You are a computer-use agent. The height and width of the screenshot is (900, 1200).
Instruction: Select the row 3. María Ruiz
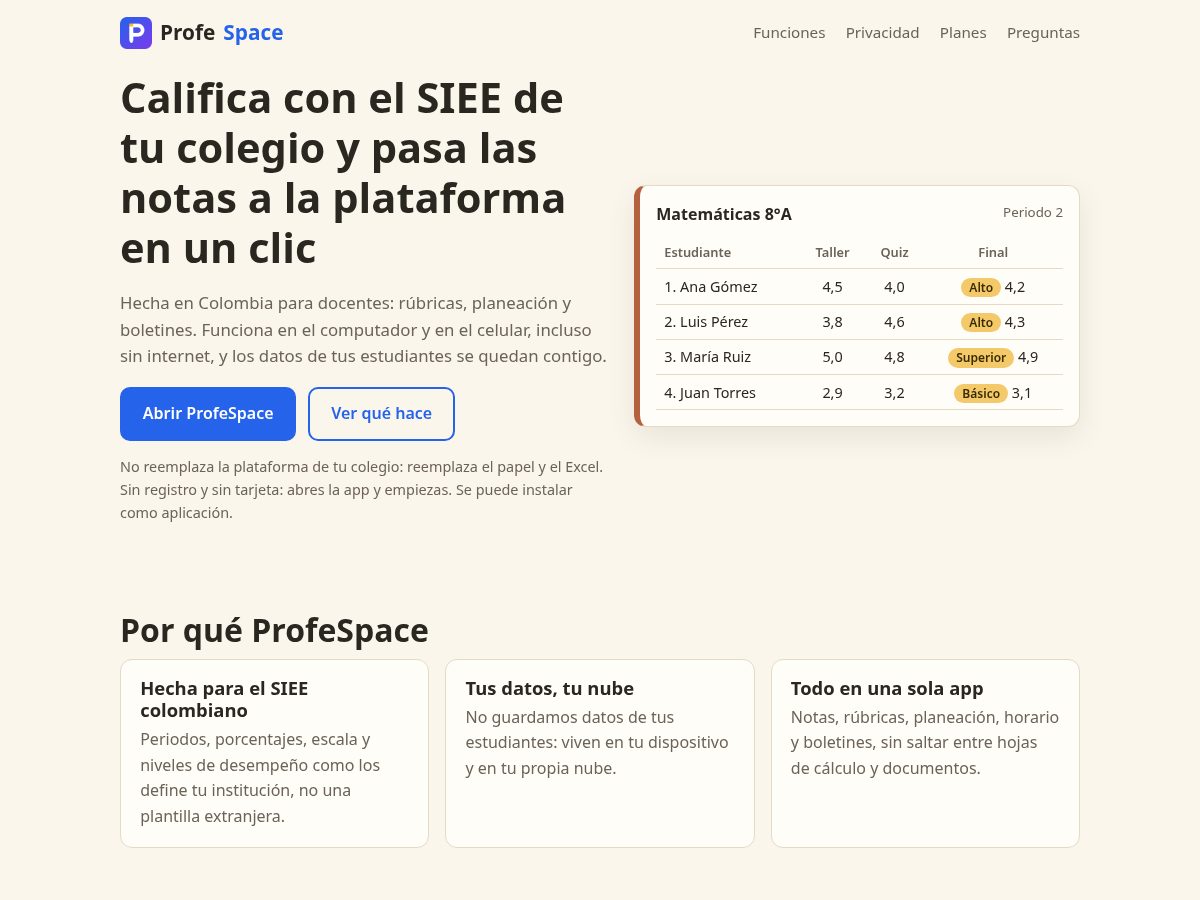859,357
